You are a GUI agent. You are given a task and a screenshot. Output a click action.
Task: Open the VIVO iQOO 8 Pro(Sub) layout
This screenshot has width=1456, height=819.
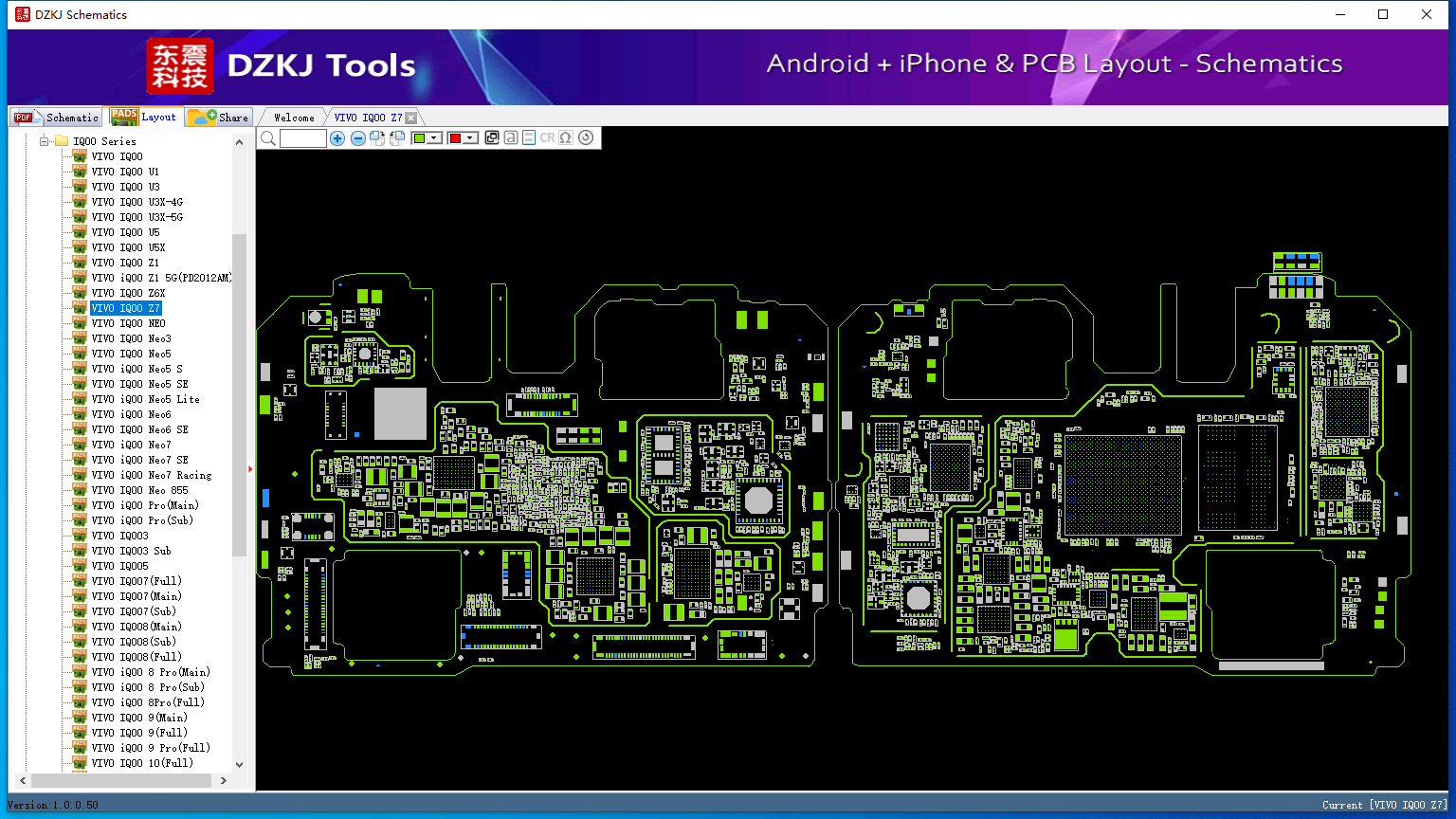(x=149, y=687)
